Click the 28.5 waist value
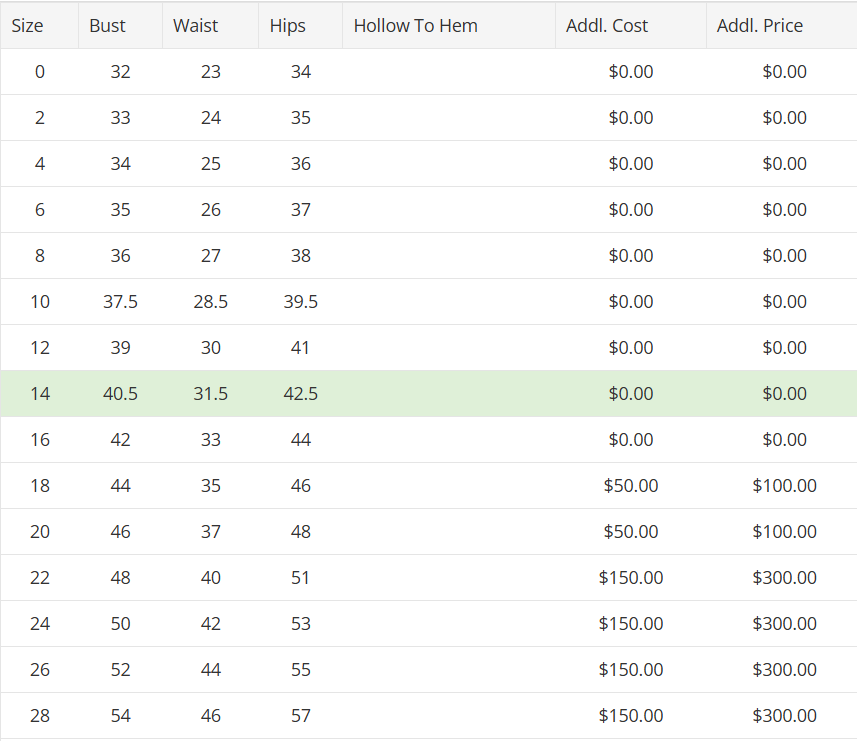Viewport: 857px width, 741px height. [210, 302]
